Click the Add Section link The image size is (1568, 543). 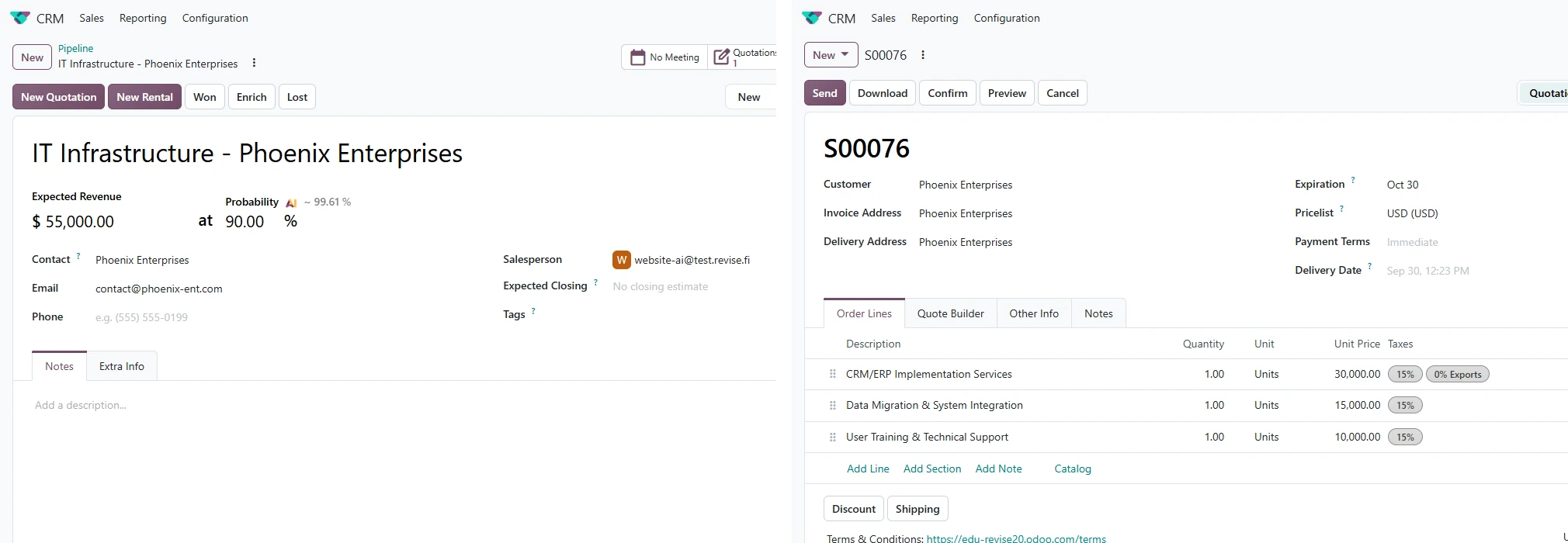pyautogui.click(x=932, y=469)
